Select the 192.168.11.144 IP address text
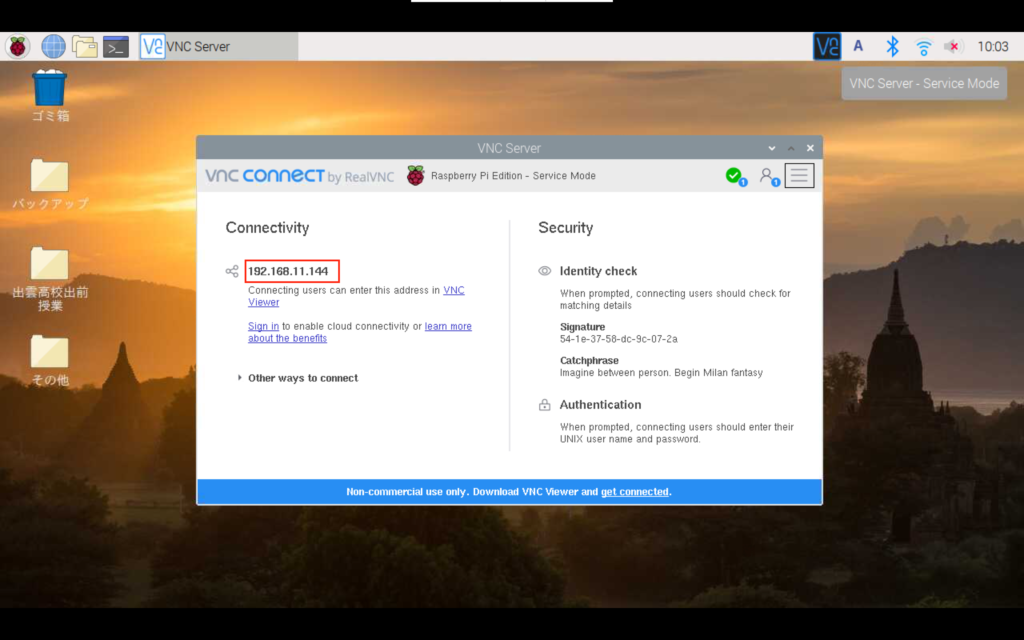 (288, 271)
